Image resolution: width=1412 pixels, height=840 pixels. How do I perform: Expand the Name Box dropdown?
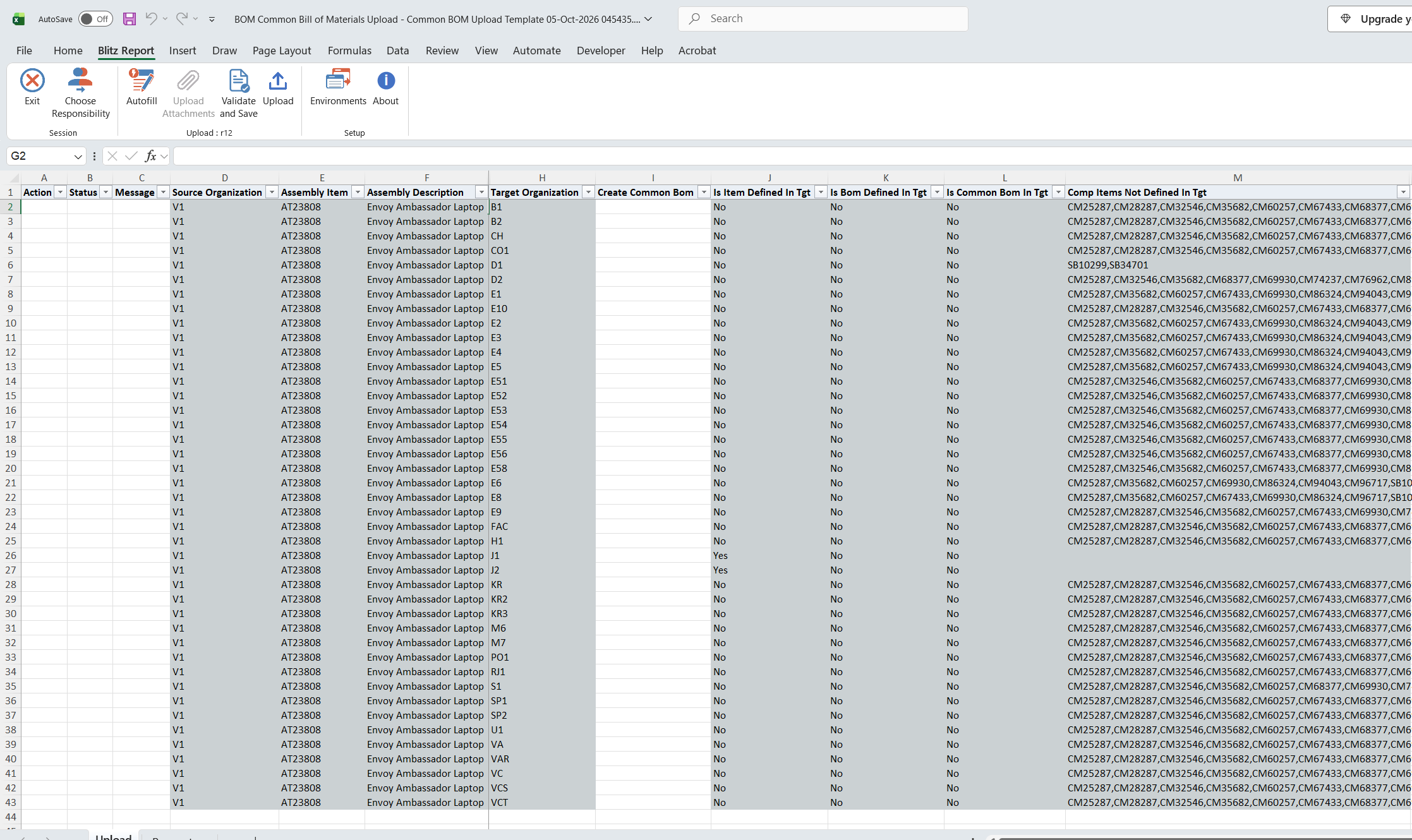[78, 156]
